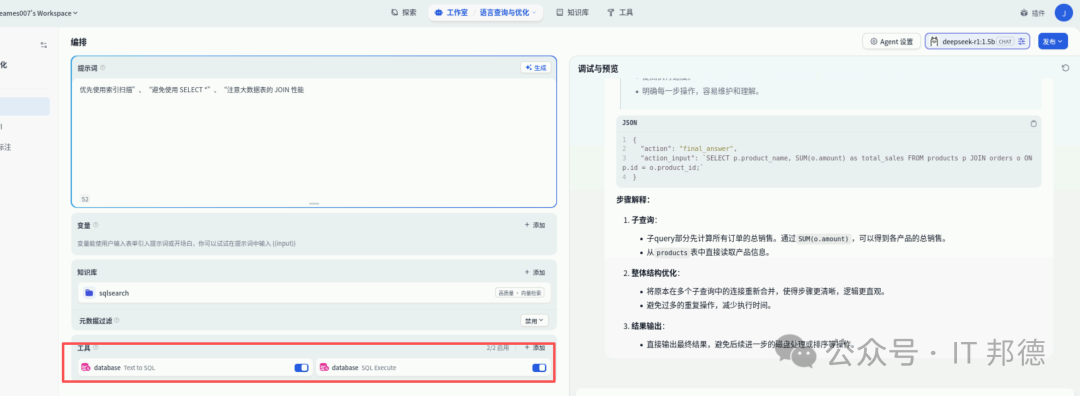This screenshot has height=396, width=1080.
Task: Click the 生成 prompt generate button
Action: (x=535, y=67)
